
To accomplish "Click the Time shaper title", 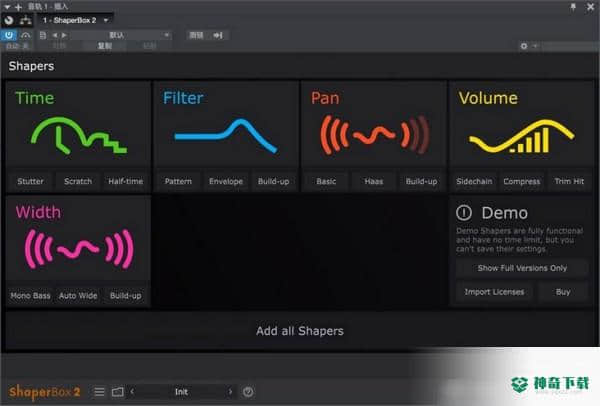I will [x=35, y=98].
